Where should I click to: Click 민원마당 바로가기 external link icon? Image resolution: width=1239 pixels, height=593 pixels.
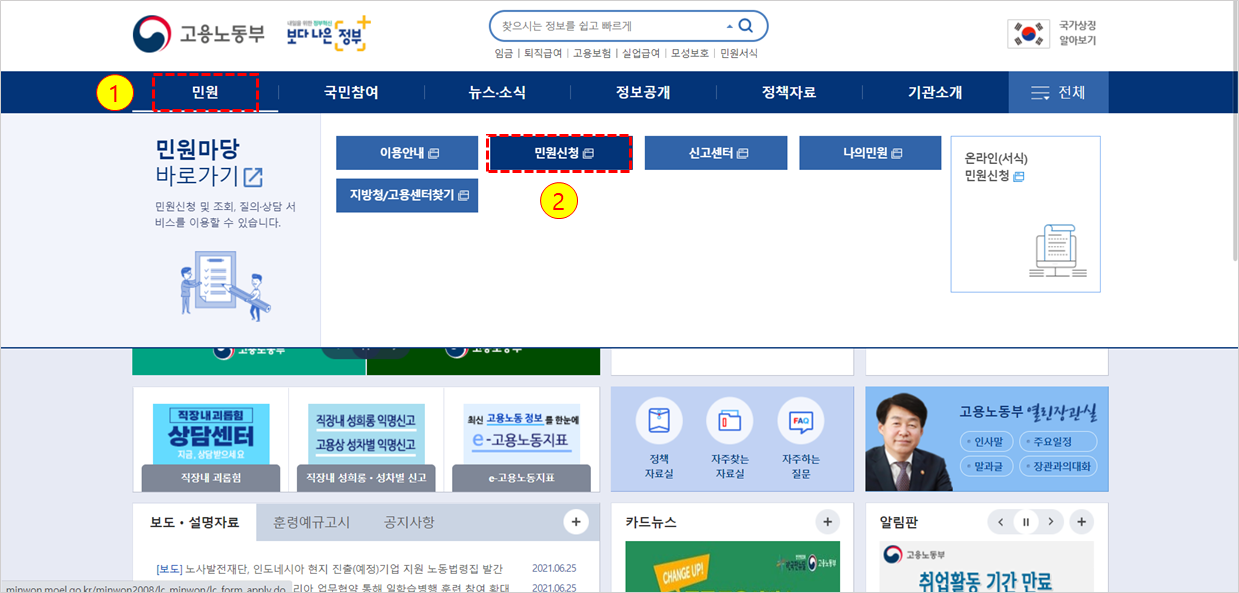tap(253, 177)
